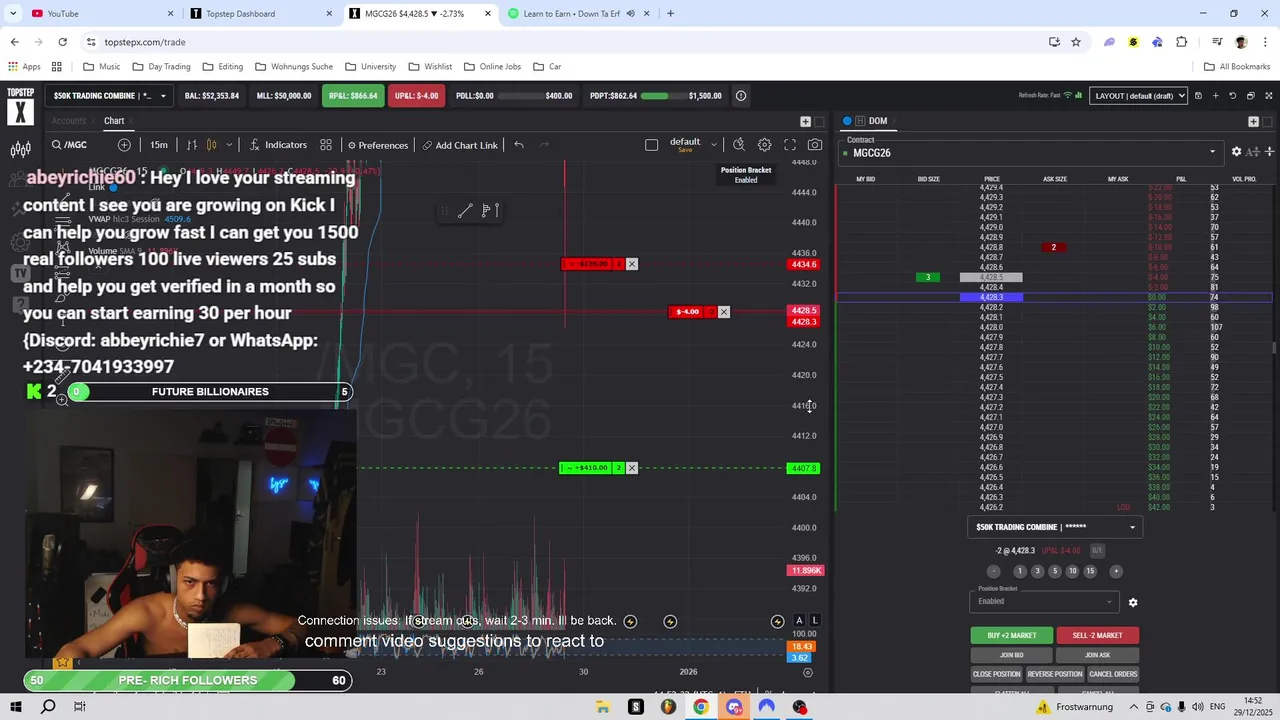
Task: Open position bracket settings gear
Action: point(1133,602)
